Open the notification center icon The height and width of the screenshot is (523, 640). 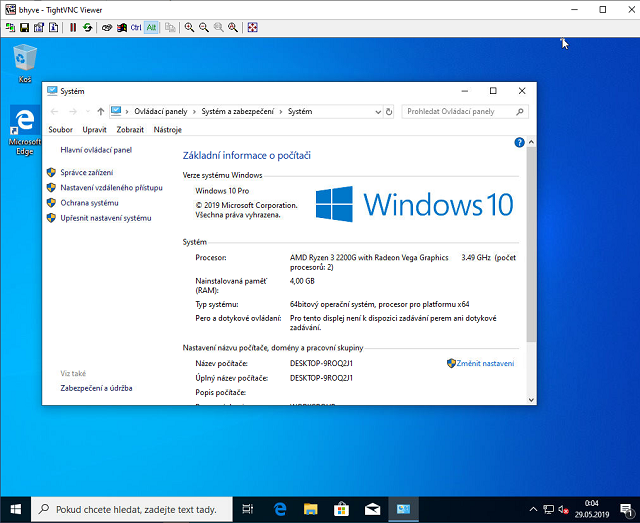point(626,509)
